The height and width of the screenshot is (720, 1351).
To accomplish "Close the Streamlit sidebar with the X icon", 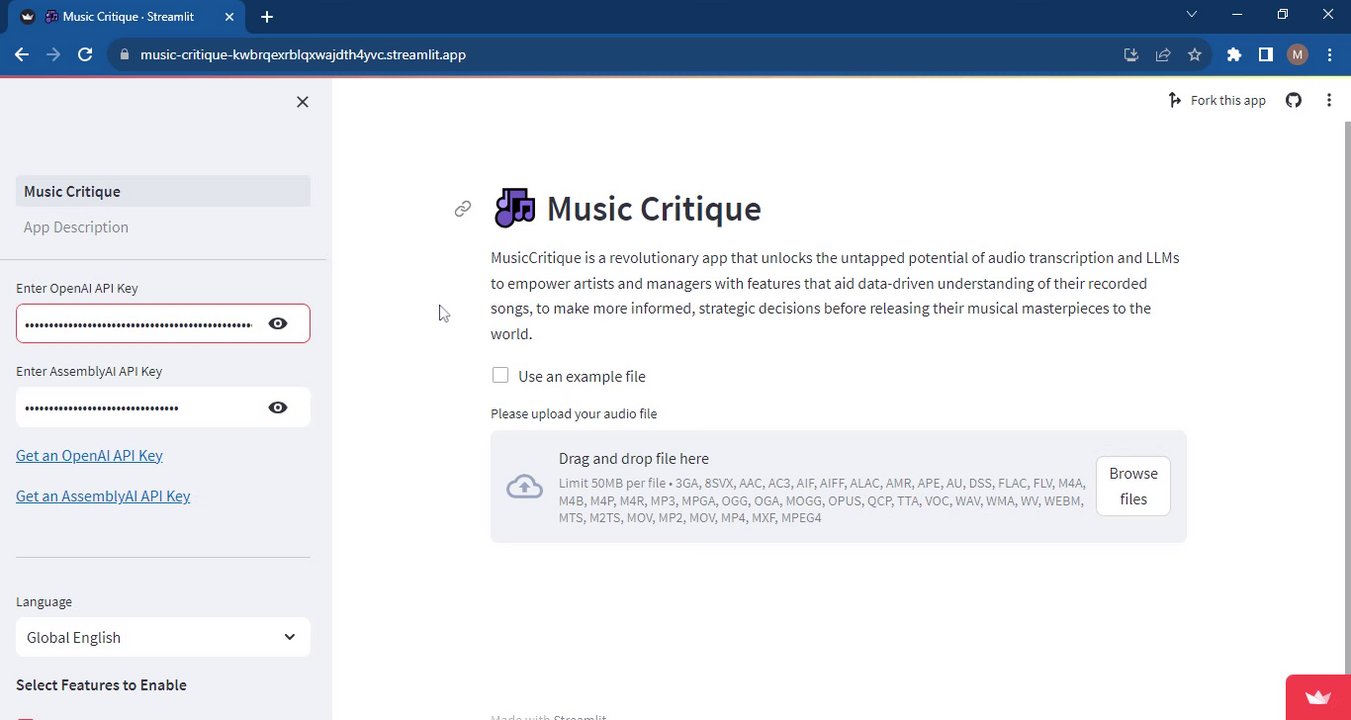I will point(302,102).
